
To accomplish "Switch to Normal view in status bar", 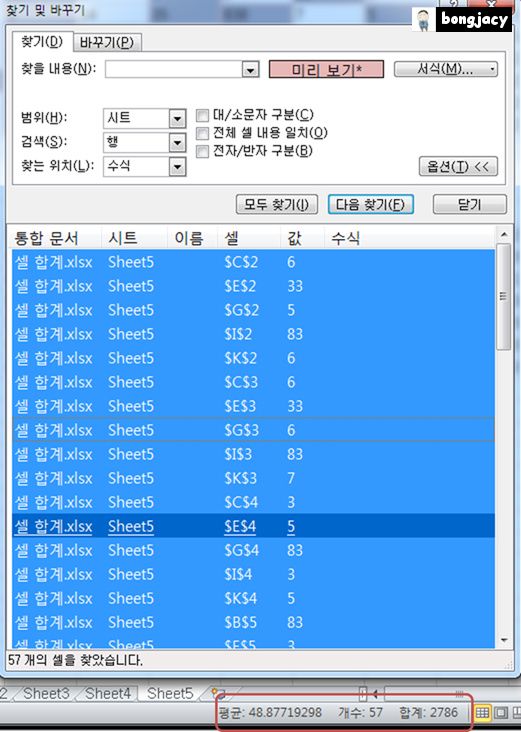I will click(x=482, y=713).
